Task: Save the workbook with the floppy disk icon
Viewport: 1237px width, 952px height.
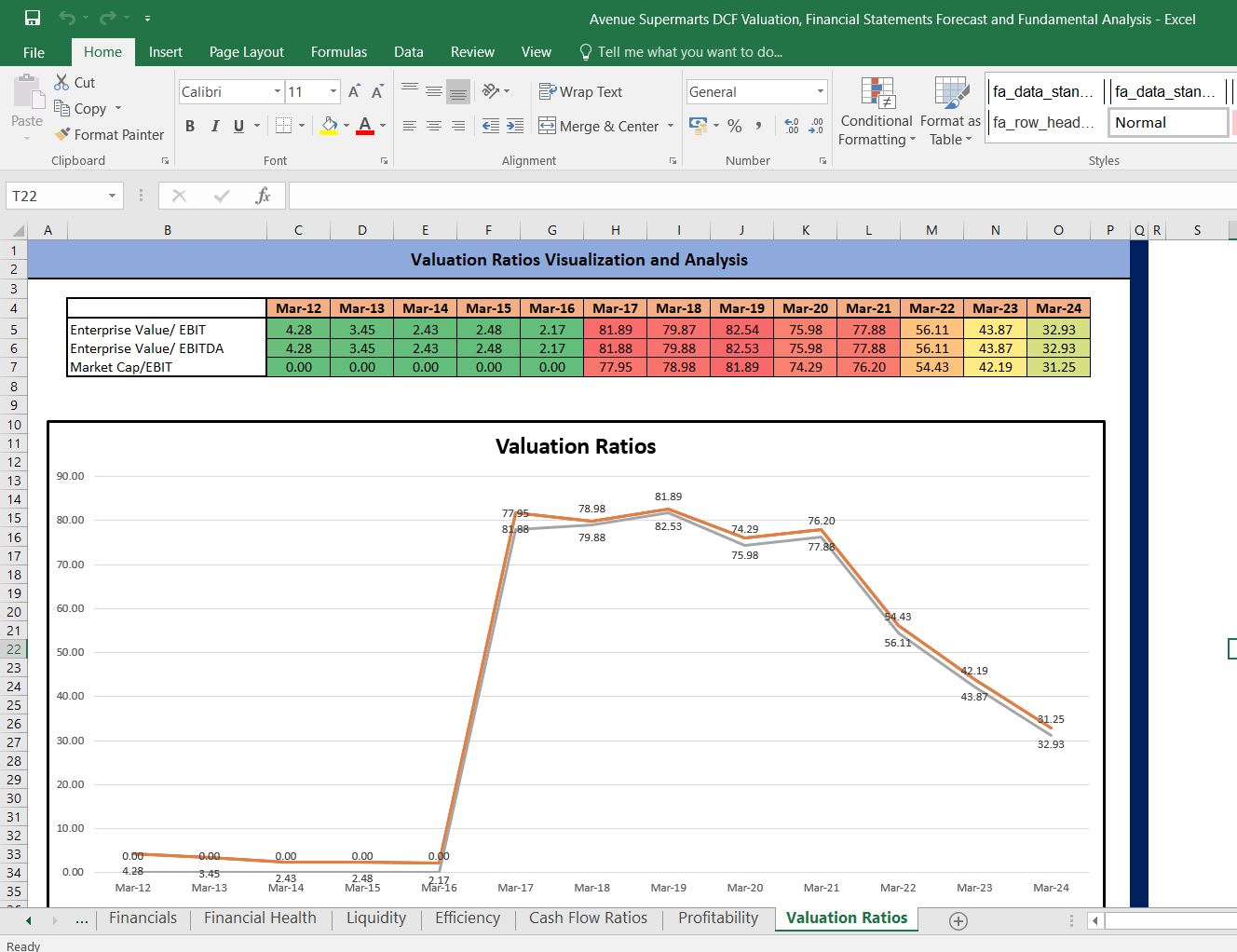Action: [x=33, y=18]
